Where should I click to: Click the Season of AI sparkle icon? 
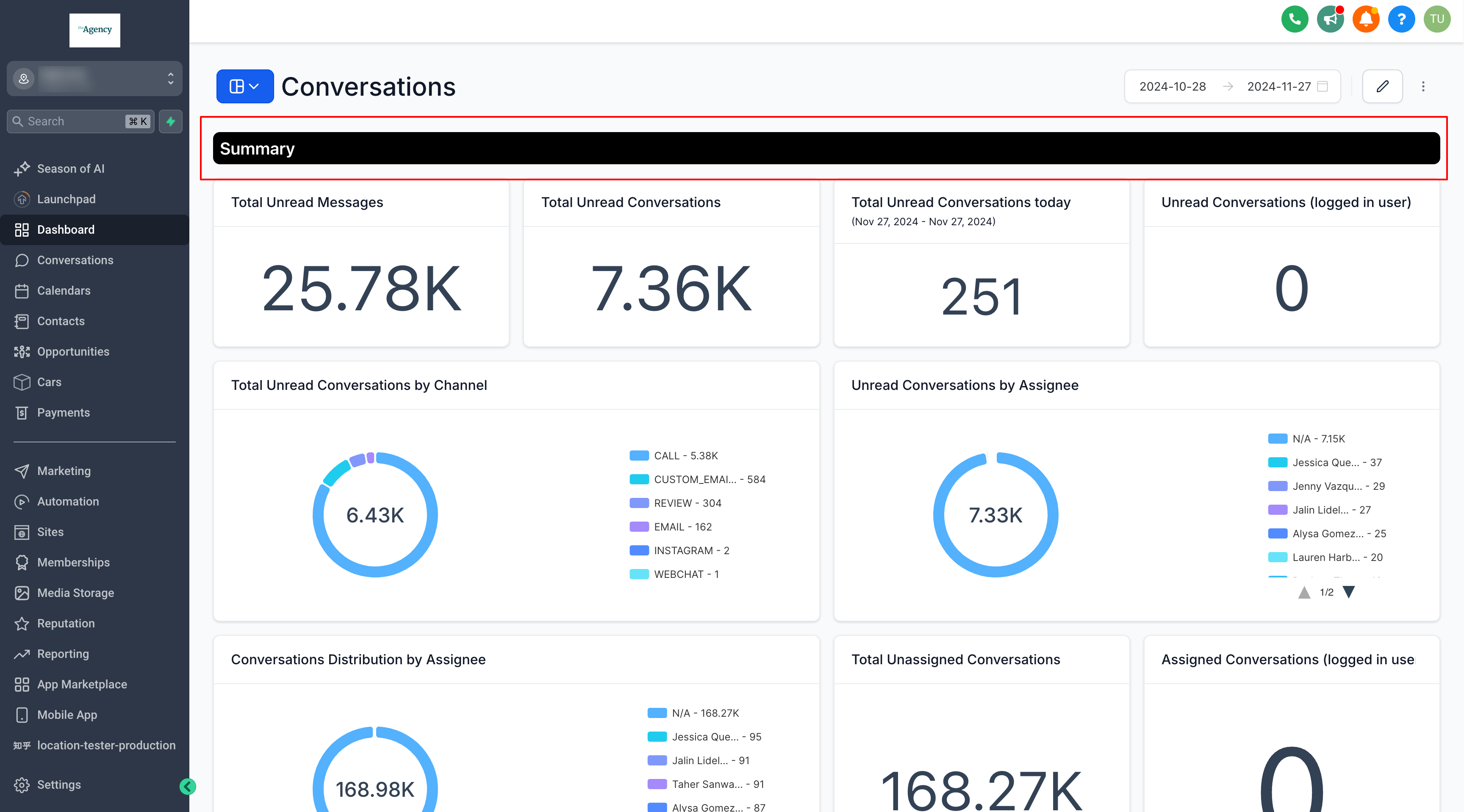(22, 168)
